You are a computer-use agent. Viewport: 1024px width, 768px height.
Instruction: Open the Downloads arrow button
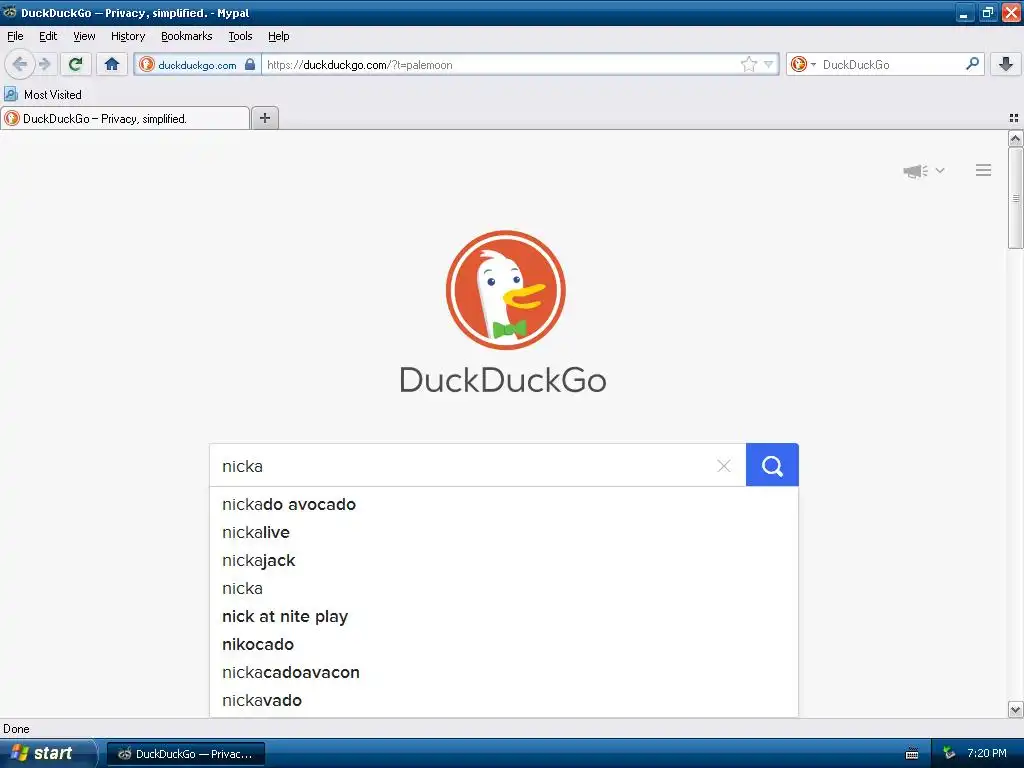tap(1006, 64)
